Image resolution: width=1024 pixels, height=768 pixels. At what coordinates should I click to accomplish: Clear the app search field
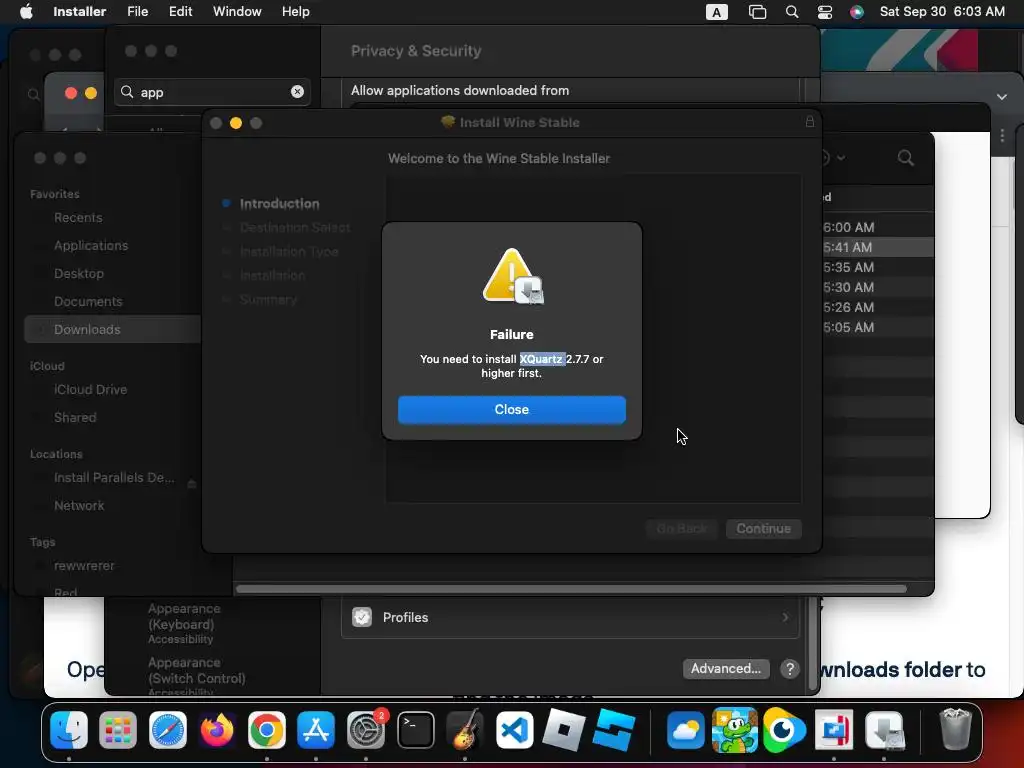tap(297, 91)
